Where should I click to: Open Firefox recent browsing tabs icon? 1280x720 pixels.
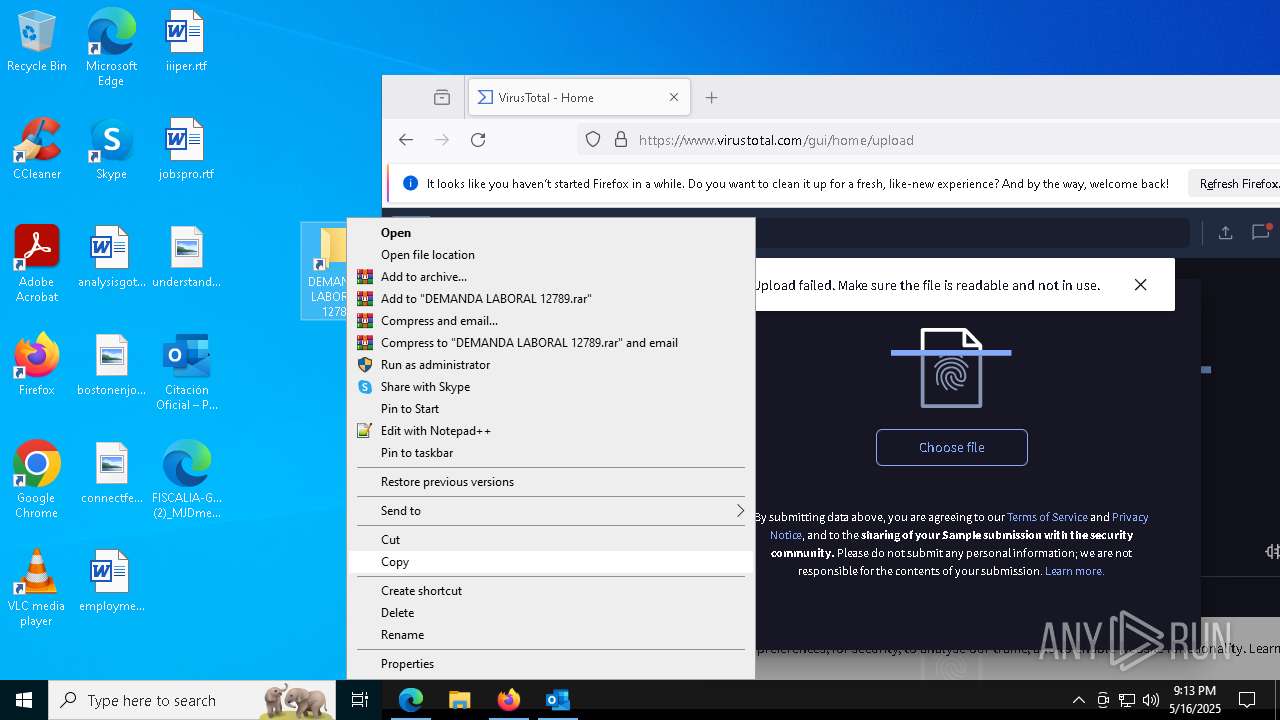click(442, 97)
